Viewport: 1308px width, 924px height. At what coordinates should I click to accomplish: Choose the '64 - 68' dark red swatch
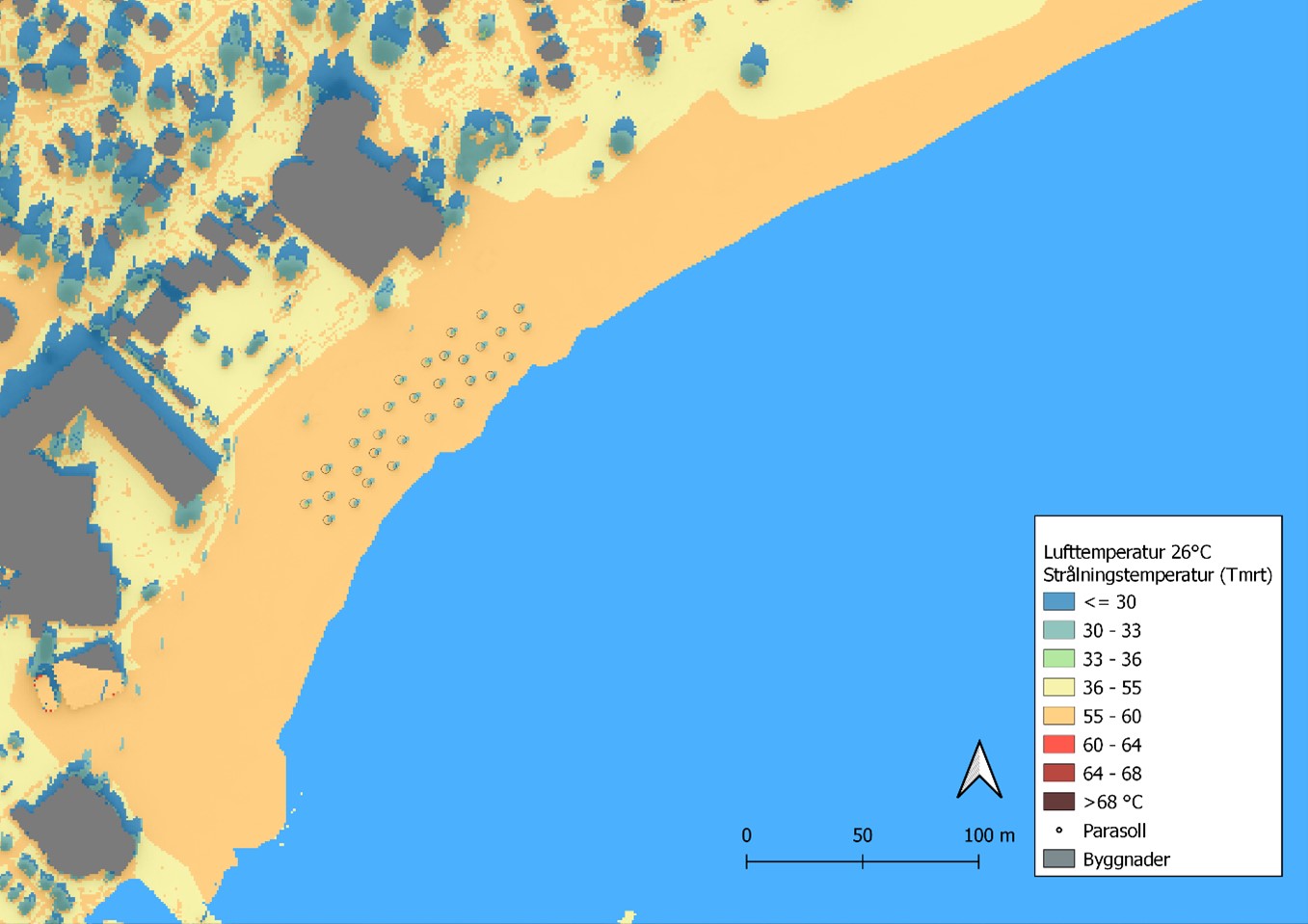tap(1058, 774)
